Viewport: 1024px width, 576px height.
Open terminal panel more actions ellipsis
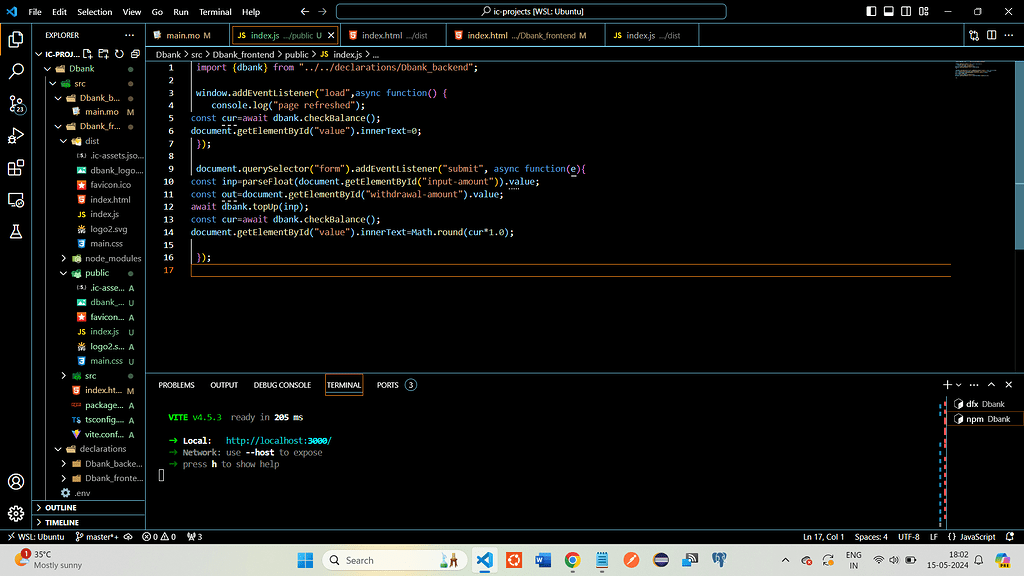tap(974, 385)
